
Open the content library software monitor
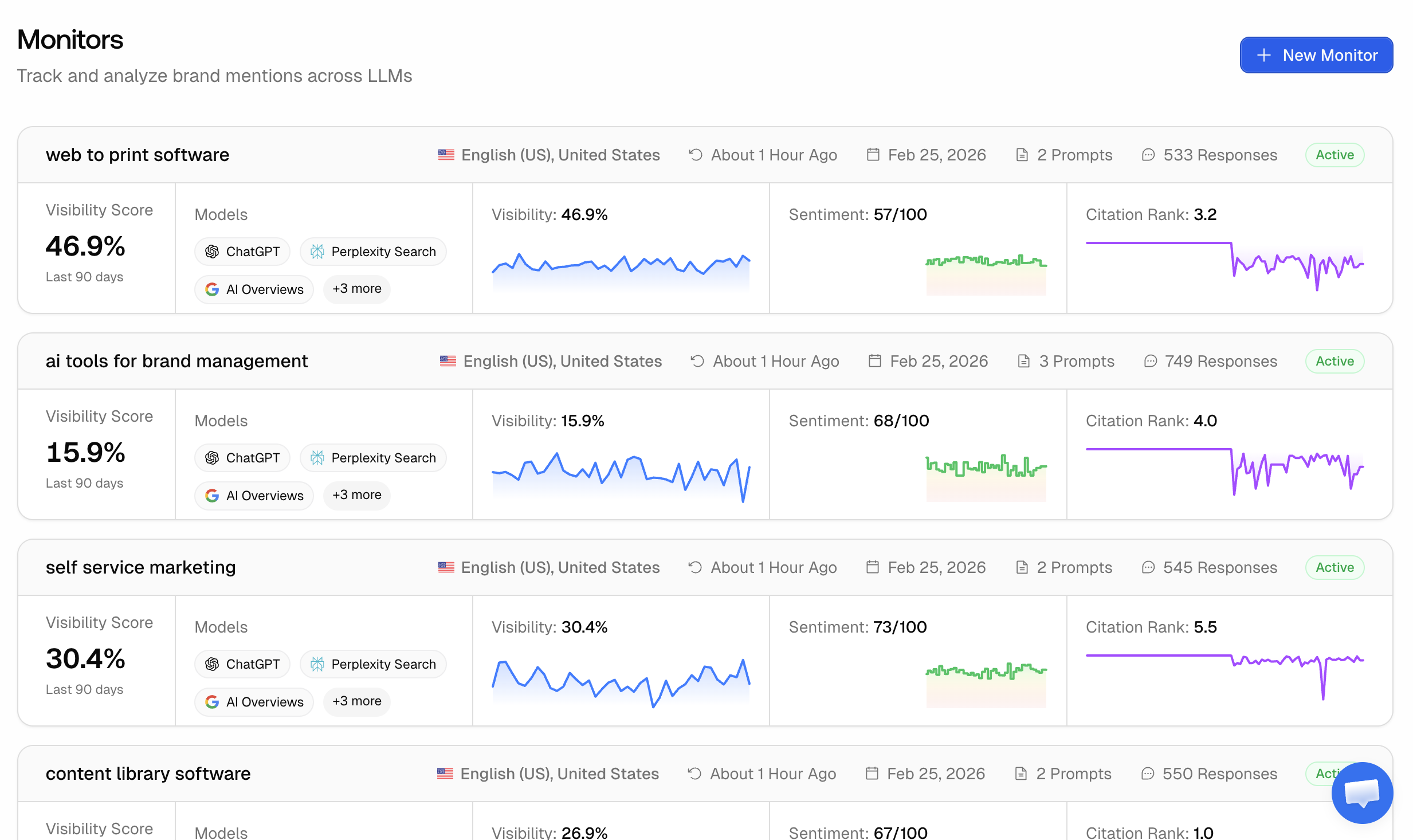pyautogui.click(x=148, y=774)
